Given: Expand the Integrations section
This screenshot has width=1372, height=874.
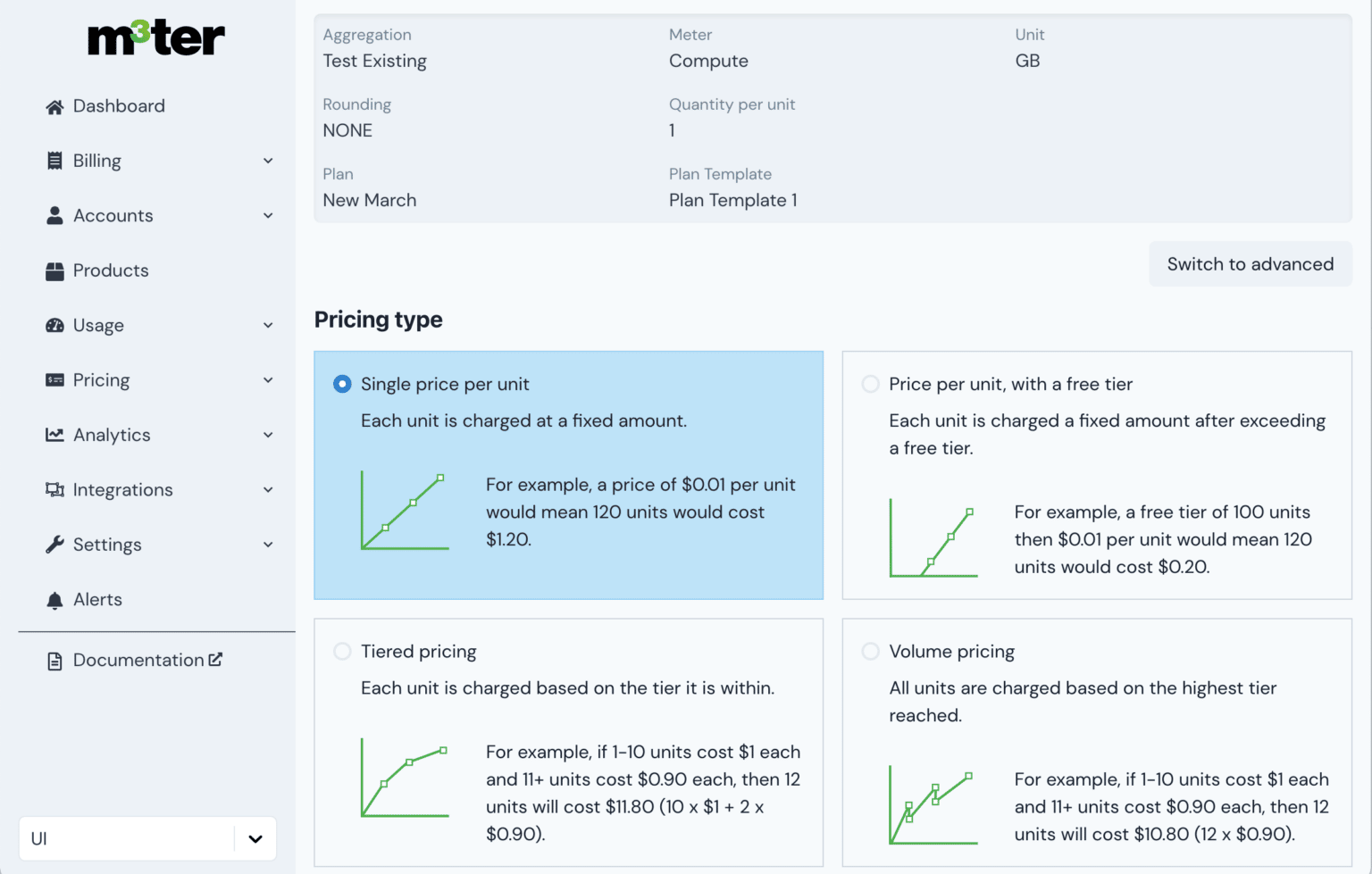Looking at the screenshot, I should (268, 489).
